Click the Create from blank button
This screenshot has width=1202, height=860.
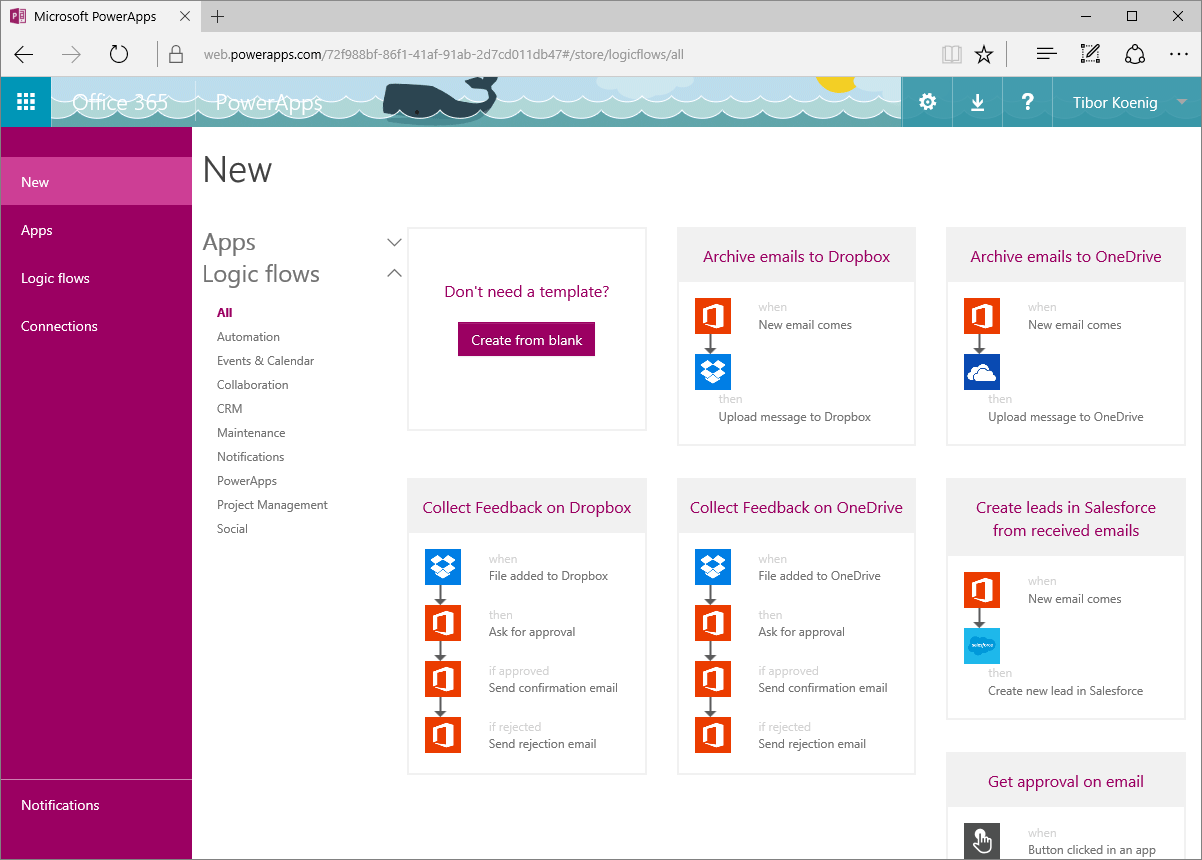pyautogui.click(x=527, y=340)
